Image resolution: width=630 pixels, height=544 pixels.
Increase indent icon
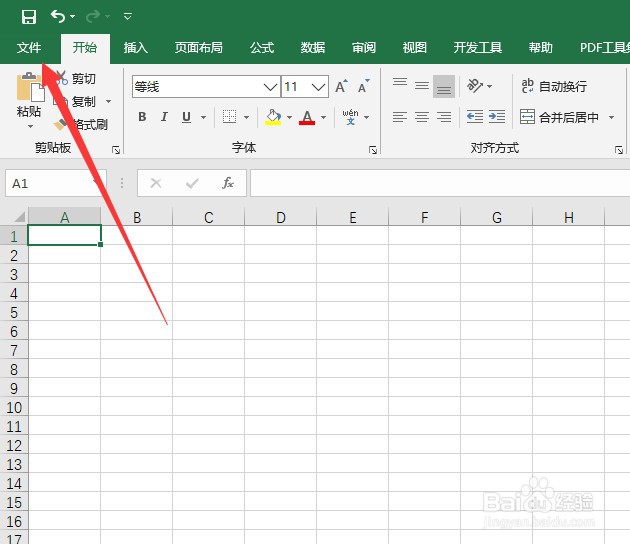pos(497,117)
